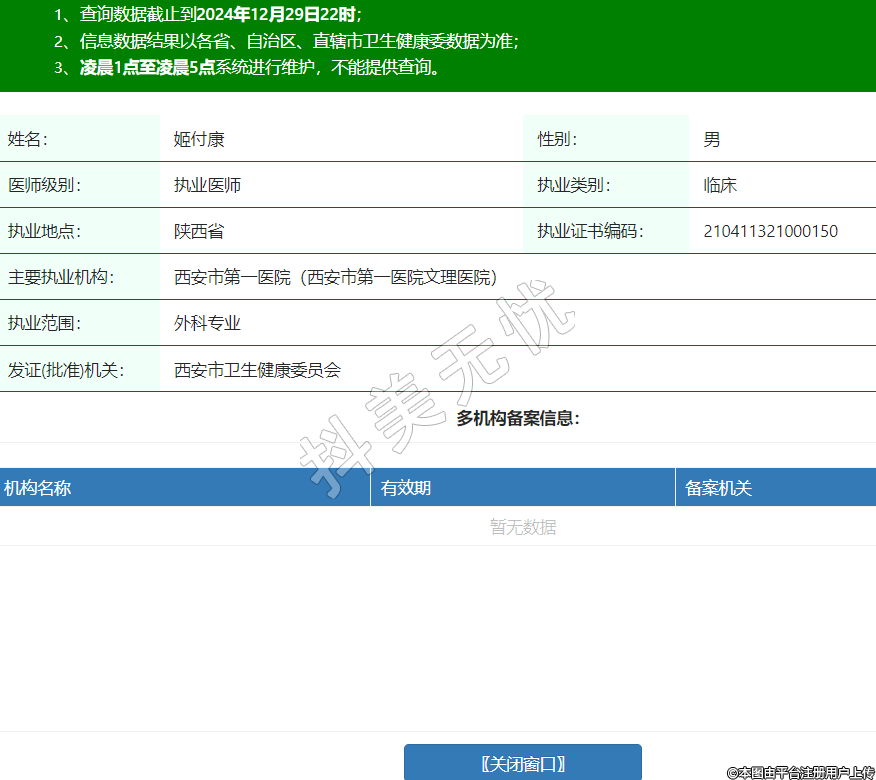The height and width of the screenshot is (780, 876).
Task: Click the name value next to 姓名
Action: point(199,139)
